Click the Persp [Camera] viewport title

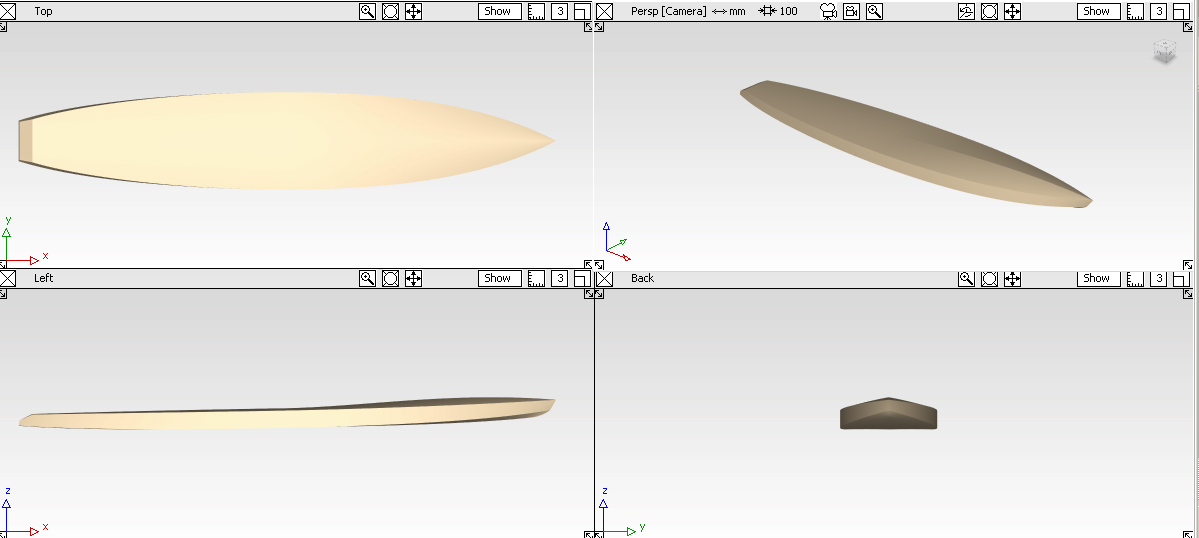coord(668,12)
